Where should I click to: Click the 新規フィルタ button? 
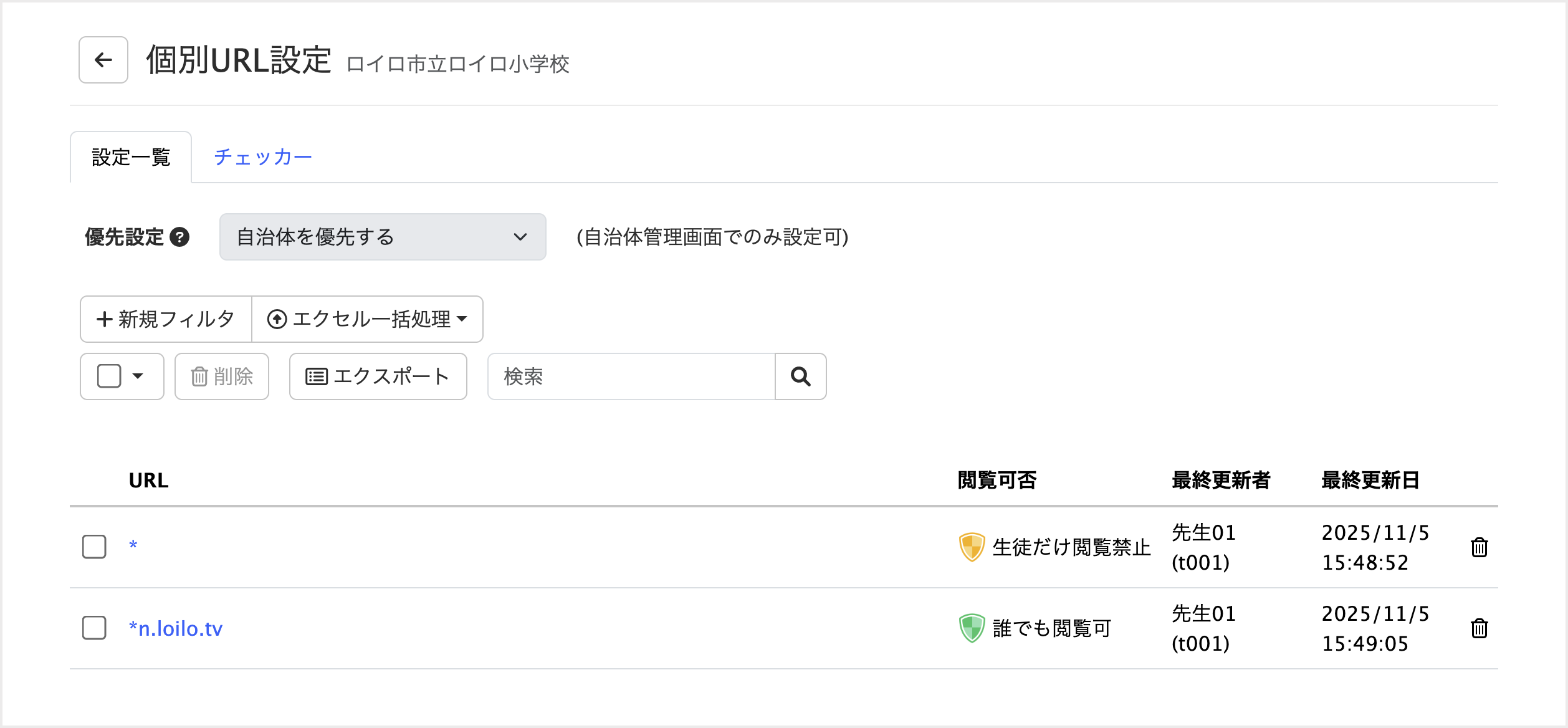tap(166, 319)
